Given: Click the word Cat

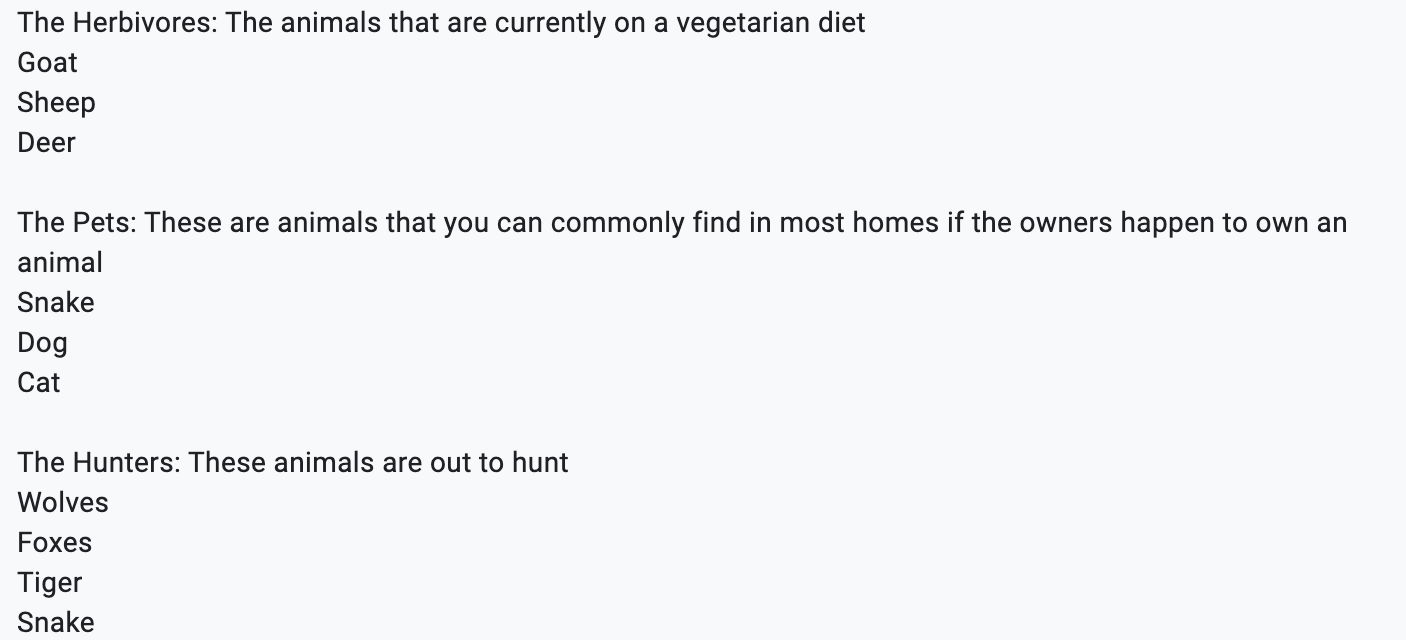Looking at the screenshot, I should point(39,383).
